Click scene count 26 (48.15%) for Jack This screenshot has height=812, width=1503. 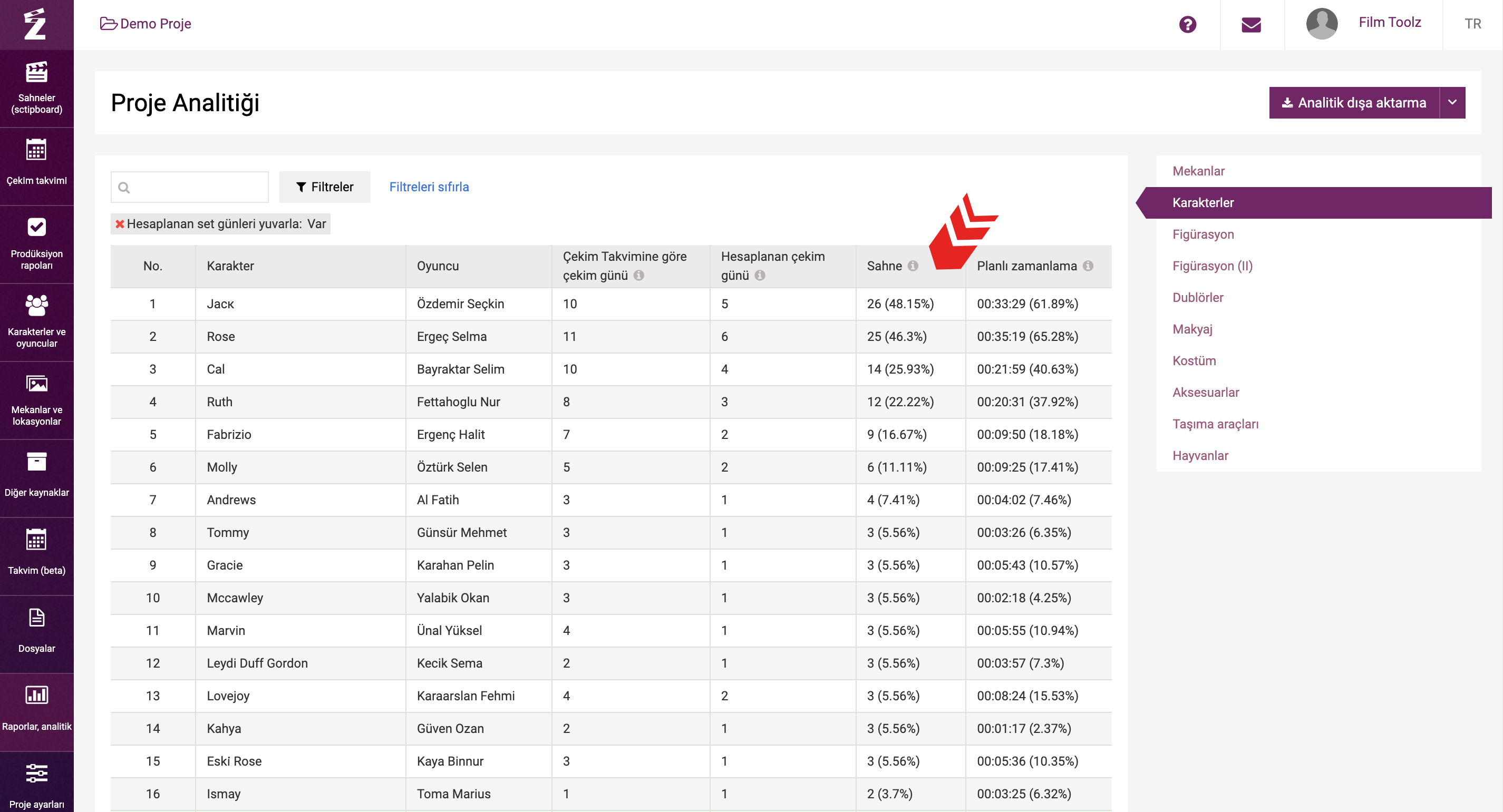900,304
